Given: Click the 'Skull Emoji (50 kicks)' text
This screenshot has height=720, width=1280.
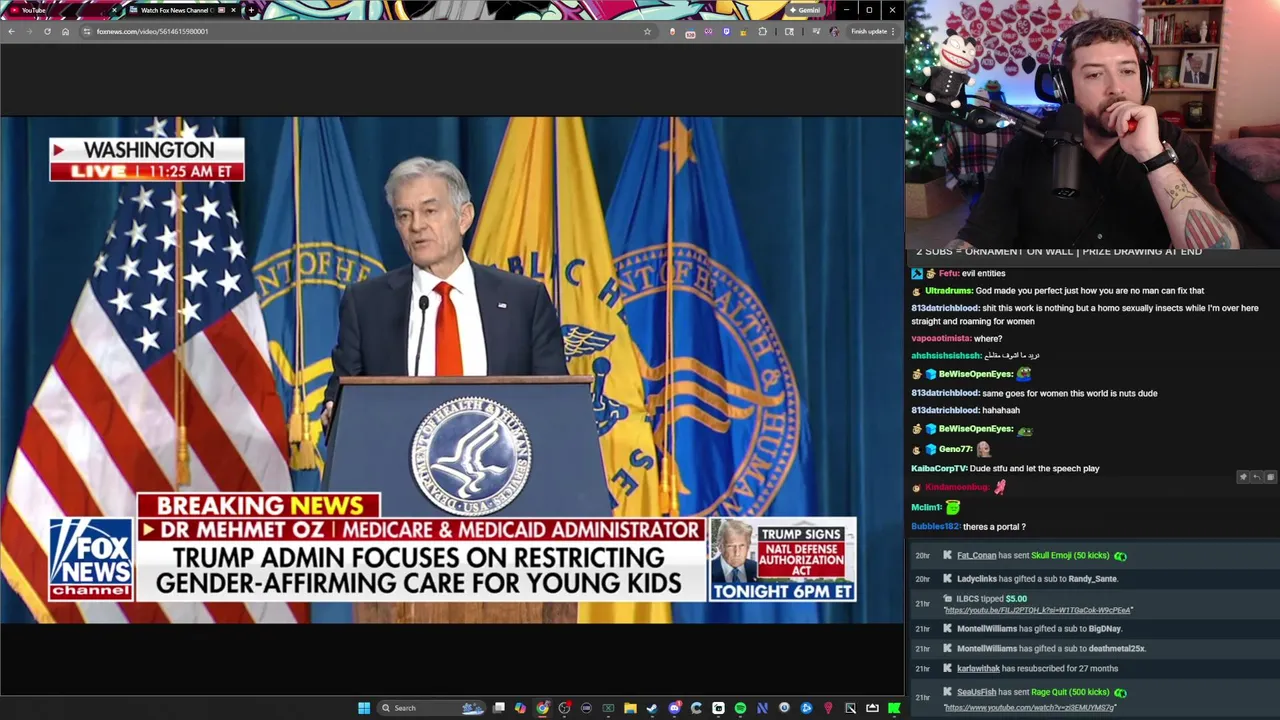Looking at the screenshot, I should pos(1070,555).
